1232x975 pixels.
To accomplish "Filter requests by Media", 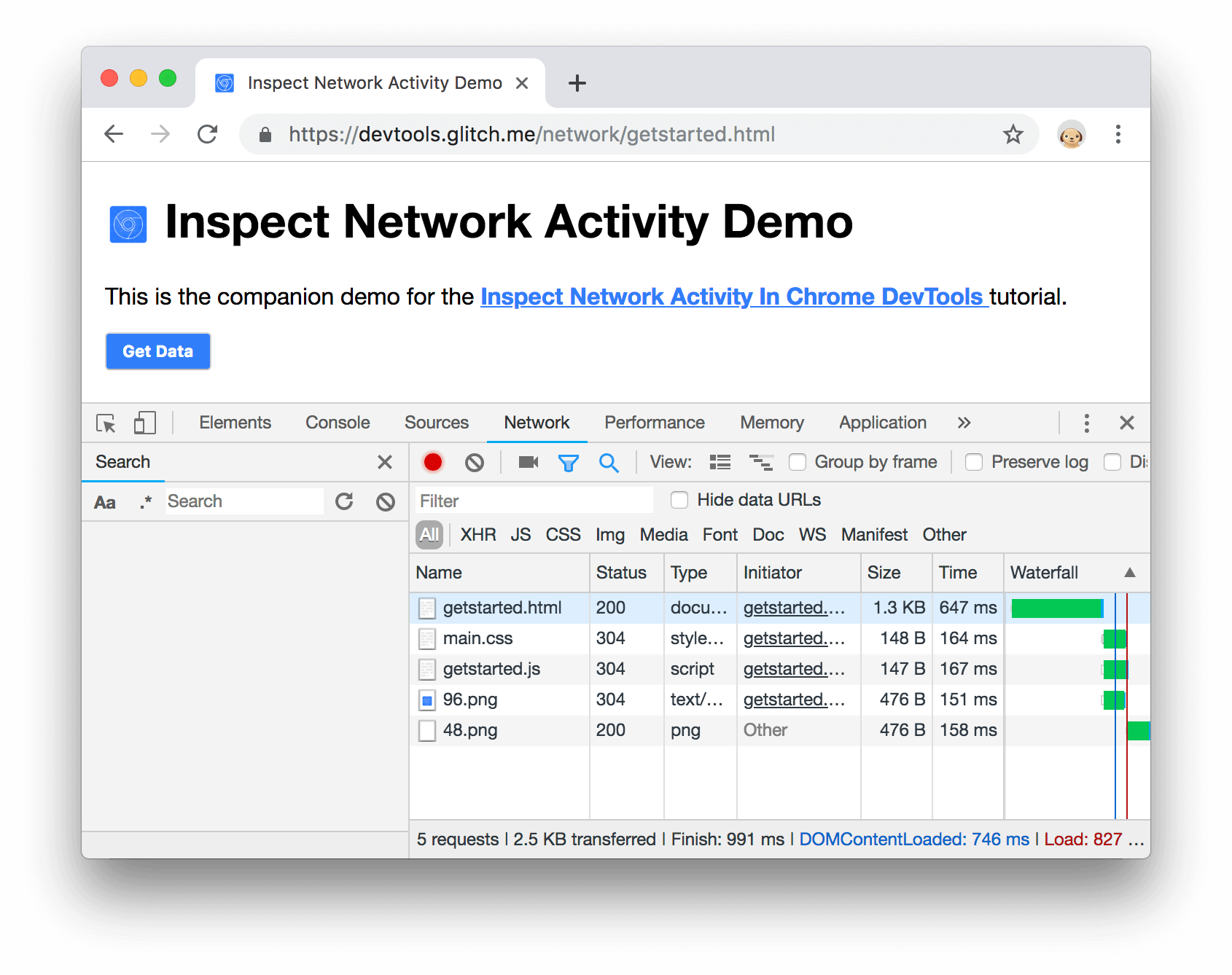I will tap(663, 535).
